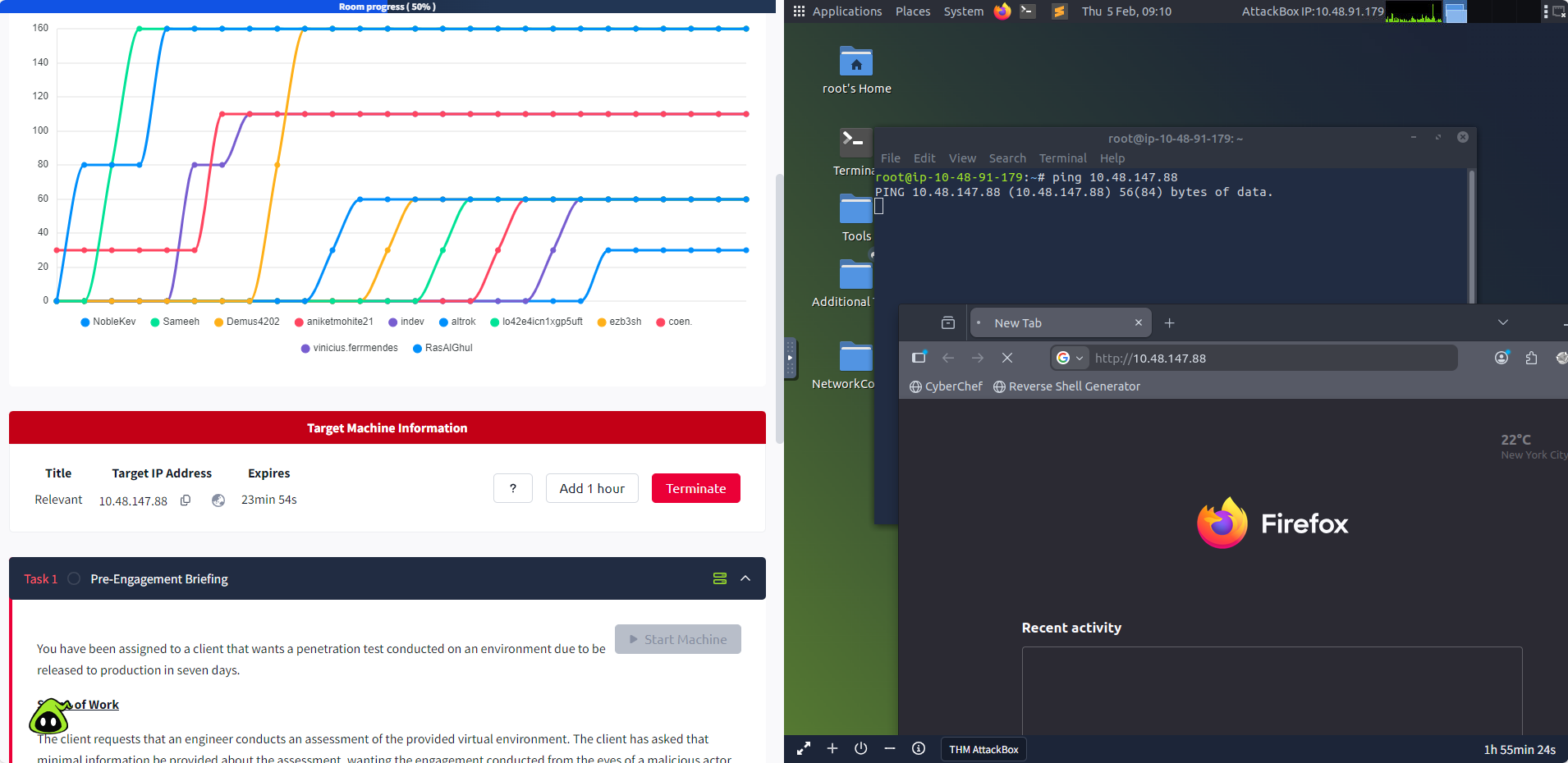Click the info icon in AttackBox toolbar

point(919,748)
